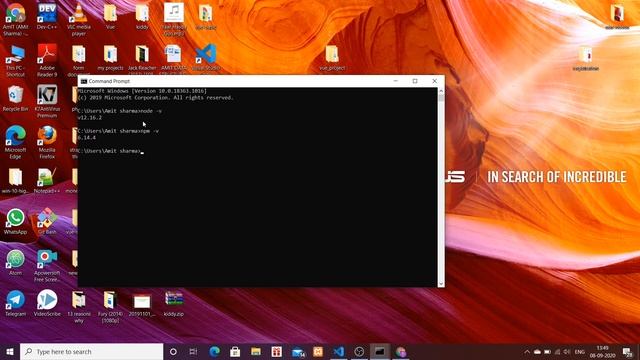The height and width of the screenshot is (360, 640).
Task: Open the taskbar clock and date
Action: (x=602, y=352)
